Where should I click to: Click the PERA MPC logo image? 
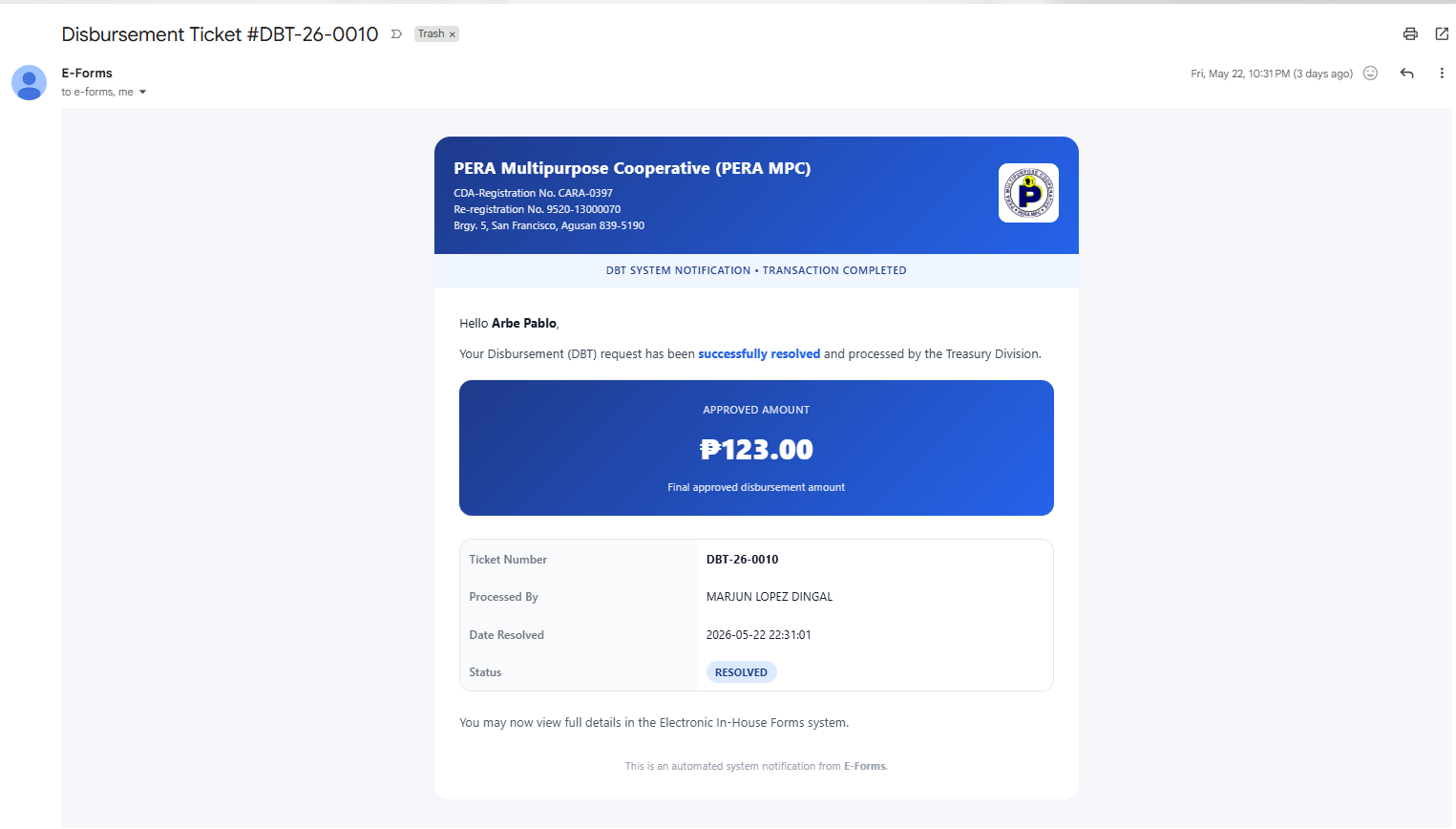click(x=1028, y=193)
